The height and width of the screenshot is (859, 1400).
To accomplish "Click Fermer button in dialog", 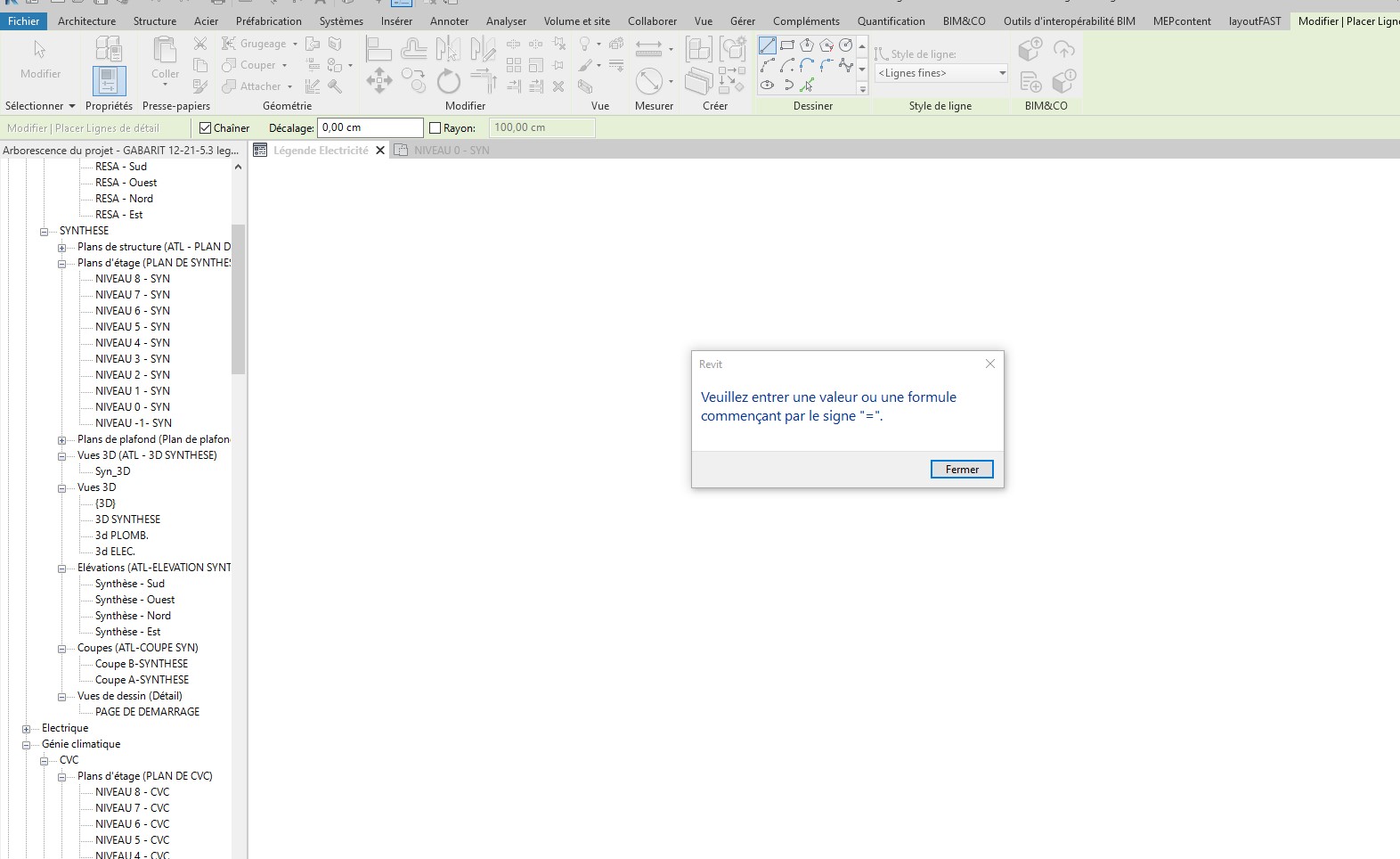I will click(x=961, y=470).
